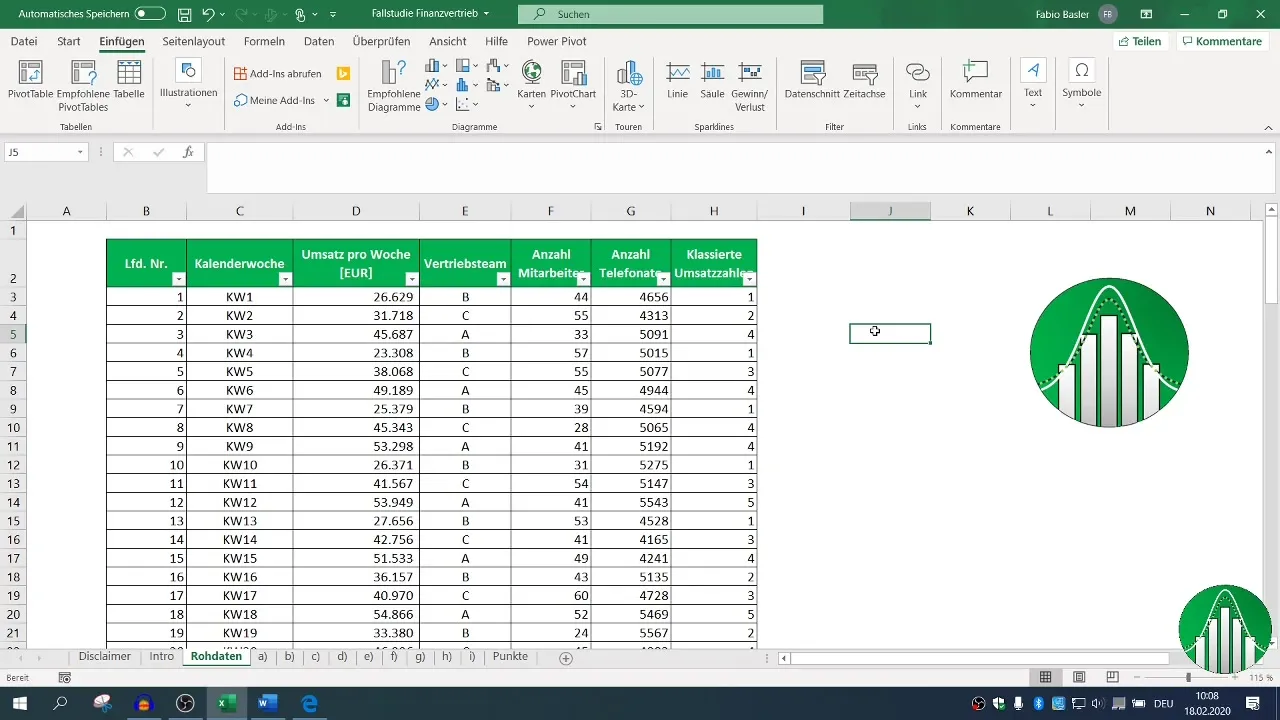This screenshot has height=720, width=1280.
Task: Switch to the Formeln tab
Action: tap(264, 41)
